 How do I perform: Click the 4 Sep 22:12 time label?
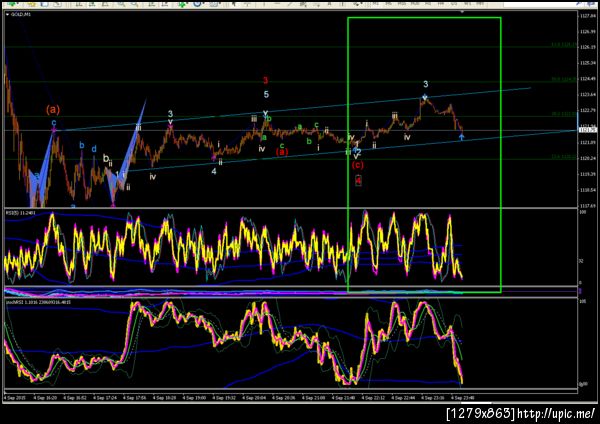pos(374,398)
